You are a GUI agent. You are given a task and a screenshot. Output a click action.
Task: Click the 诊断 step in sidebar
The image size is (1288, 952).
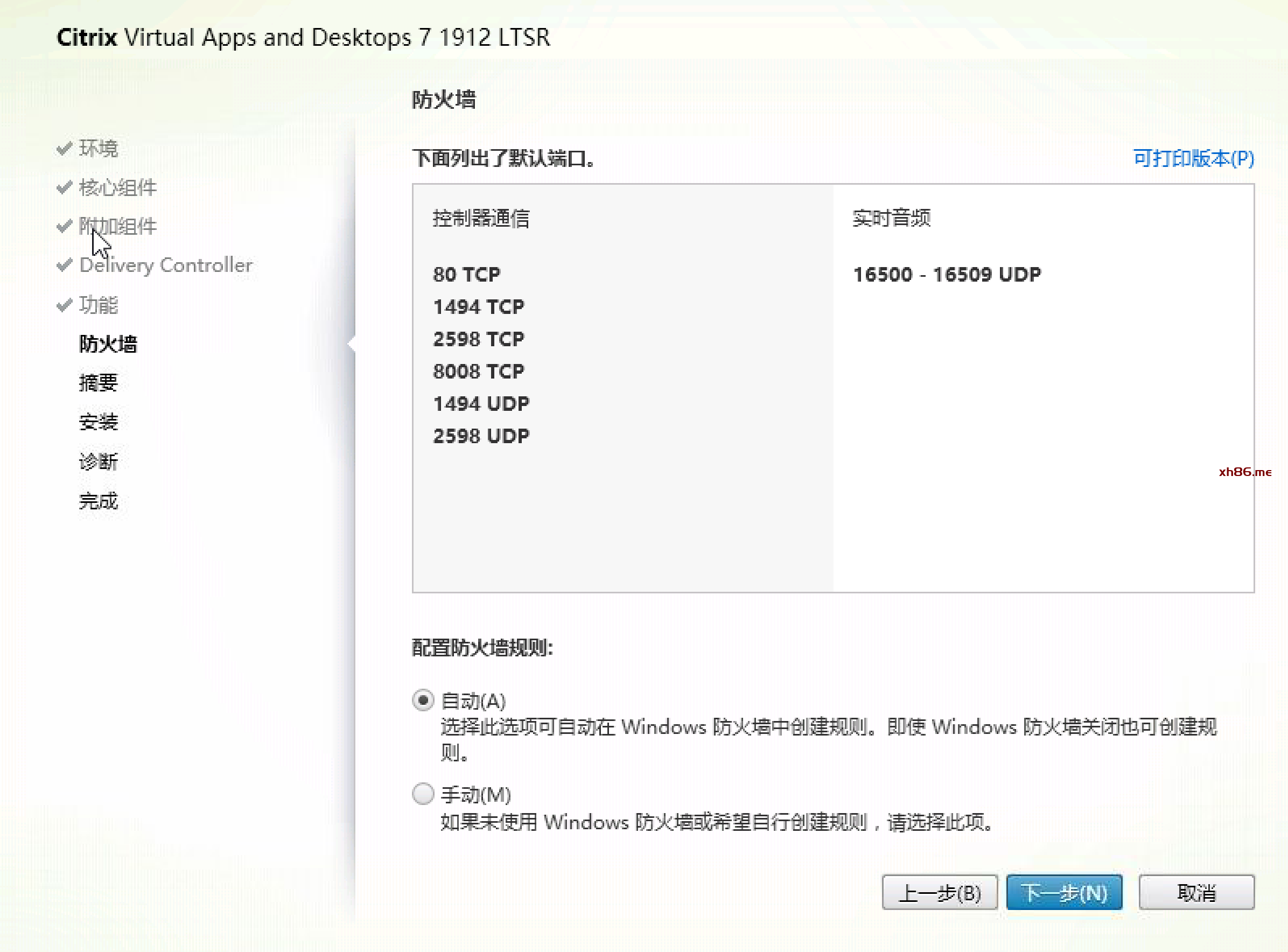pos(98,461)
